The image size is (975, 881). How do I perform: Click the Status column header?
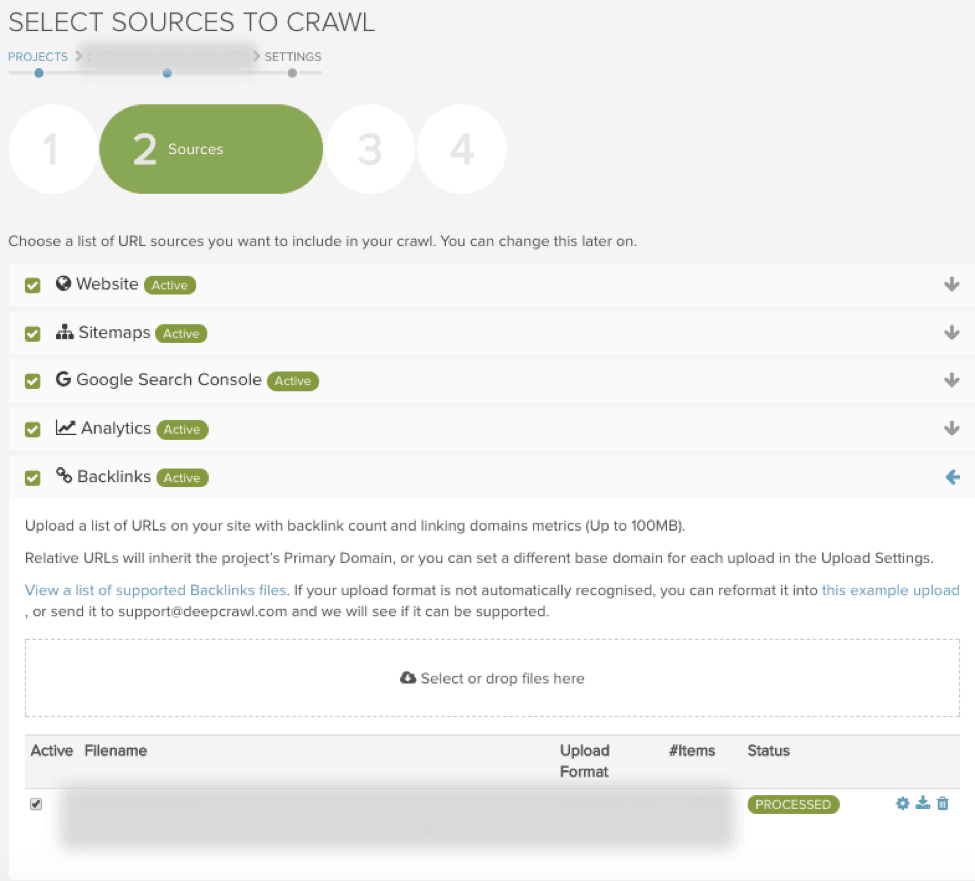coord(769,750)
